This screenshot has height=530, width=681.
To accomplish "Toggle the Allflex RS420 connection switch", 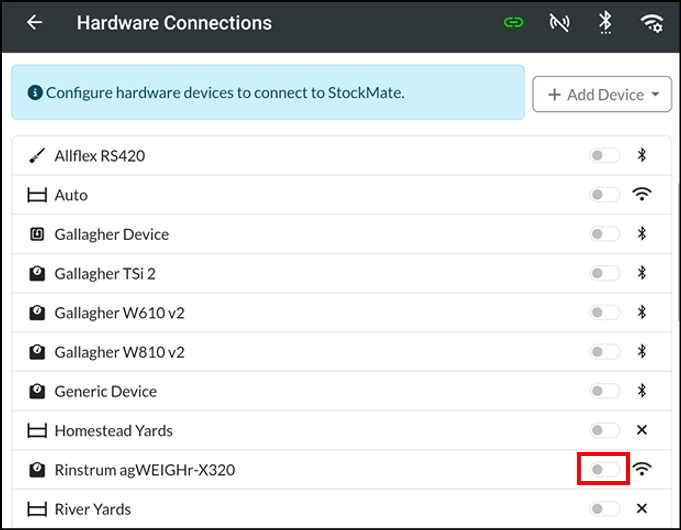I will click(605, 155).
